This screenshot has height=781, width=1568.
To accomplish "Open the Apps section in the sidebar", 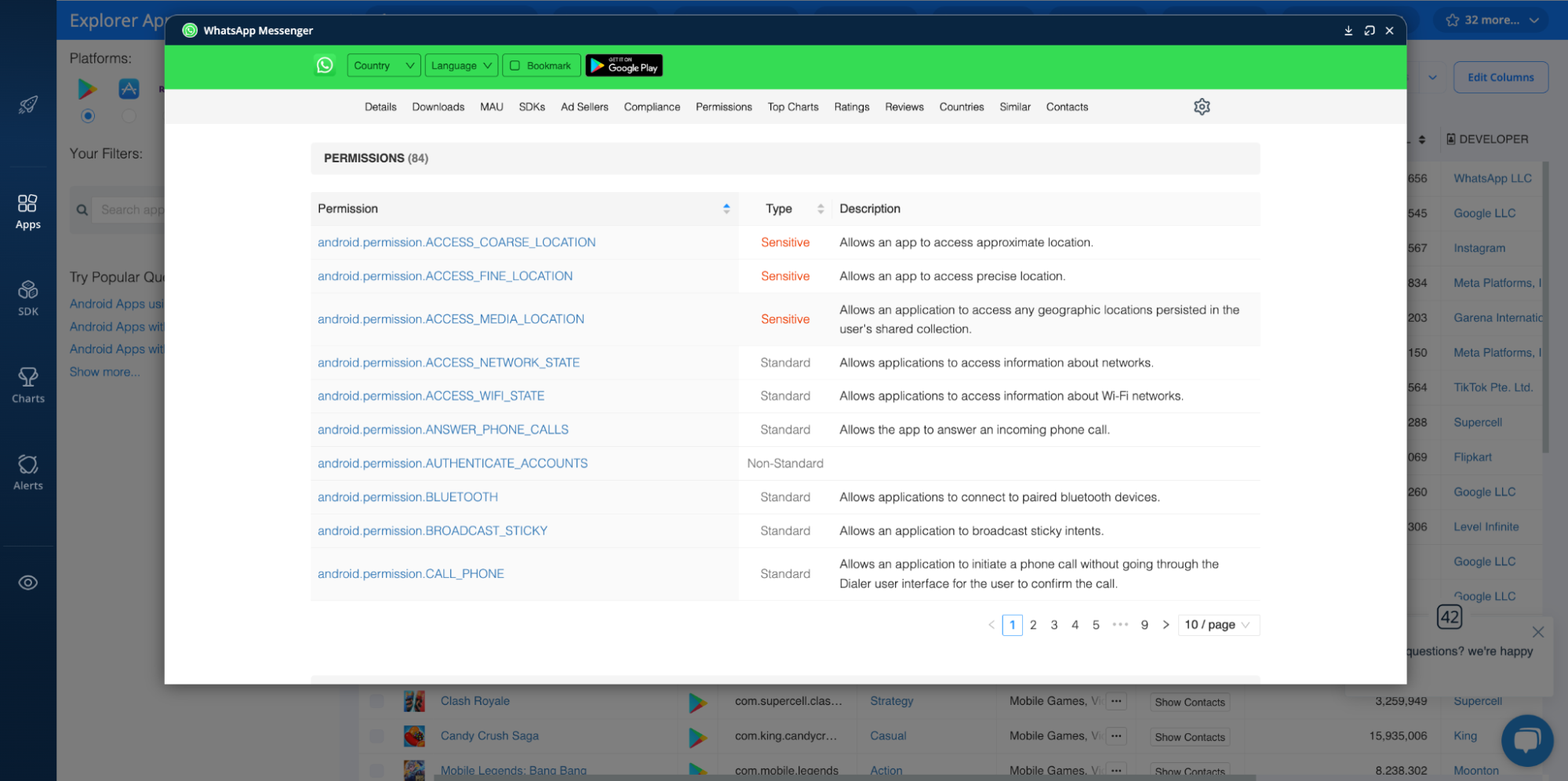I will pos(28,212).
